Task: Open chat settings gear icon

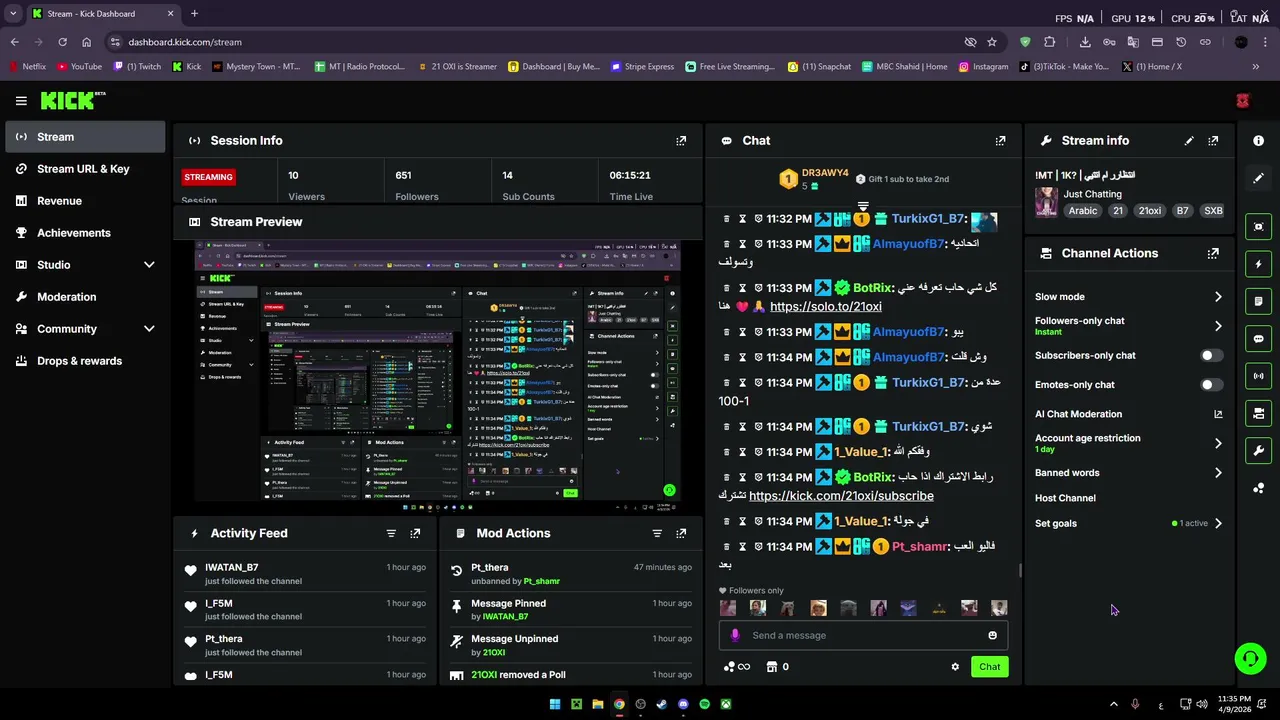Action: click(x=955, y=667)
